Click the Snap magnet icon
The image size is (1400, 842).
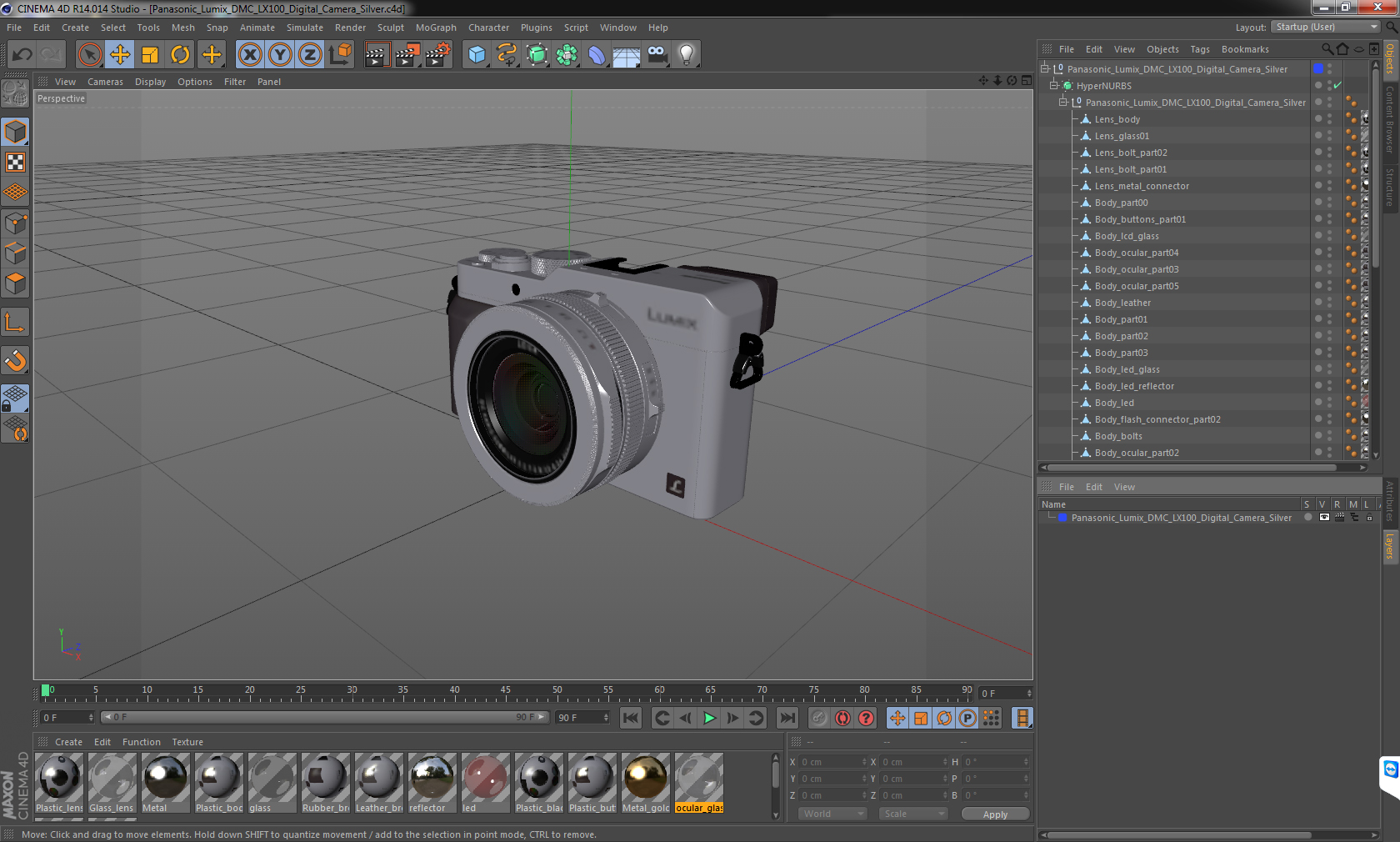click(15, 361)
